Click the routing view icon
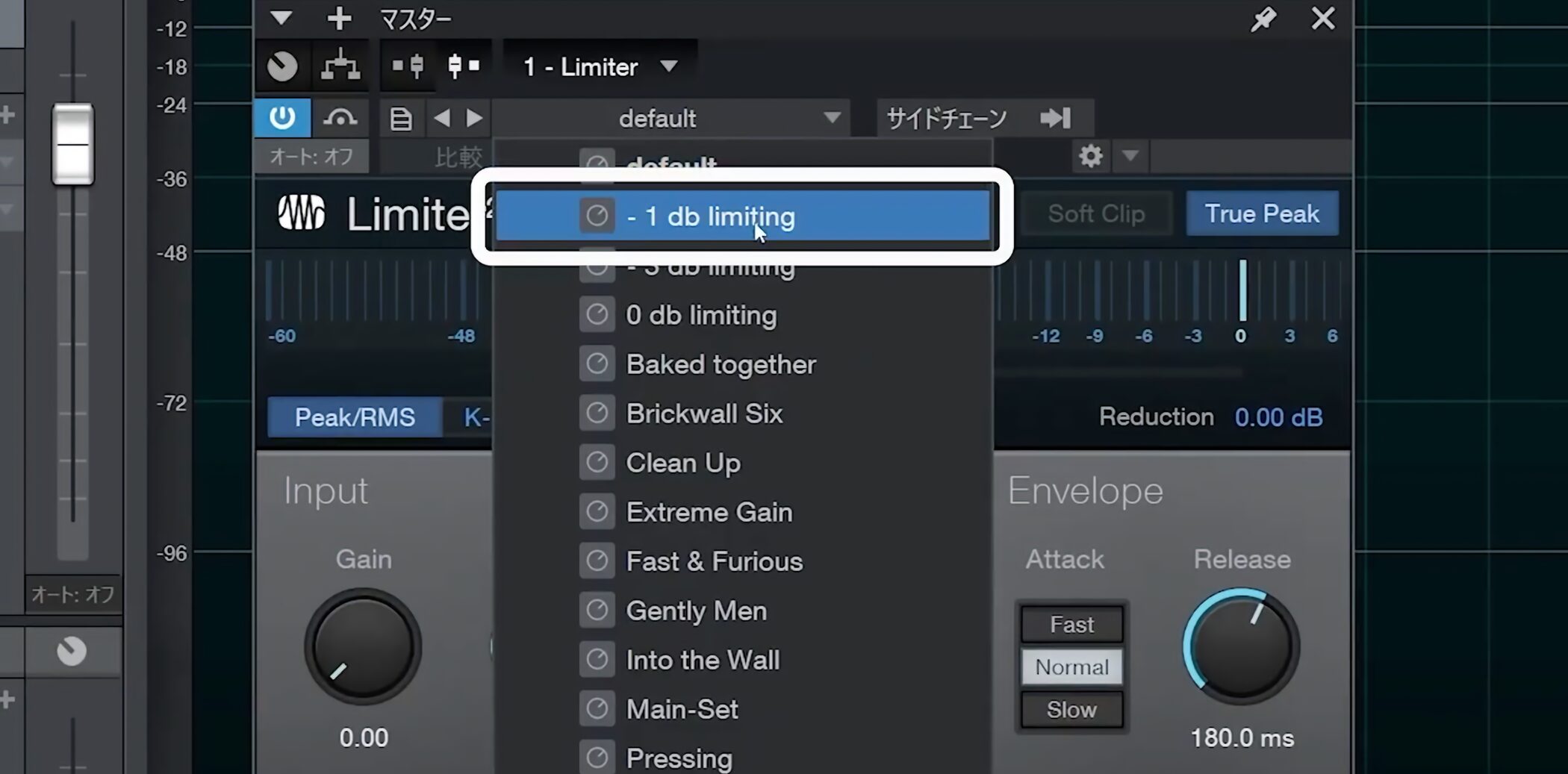Screen dimensions: 1568x774 pos(340,66)
